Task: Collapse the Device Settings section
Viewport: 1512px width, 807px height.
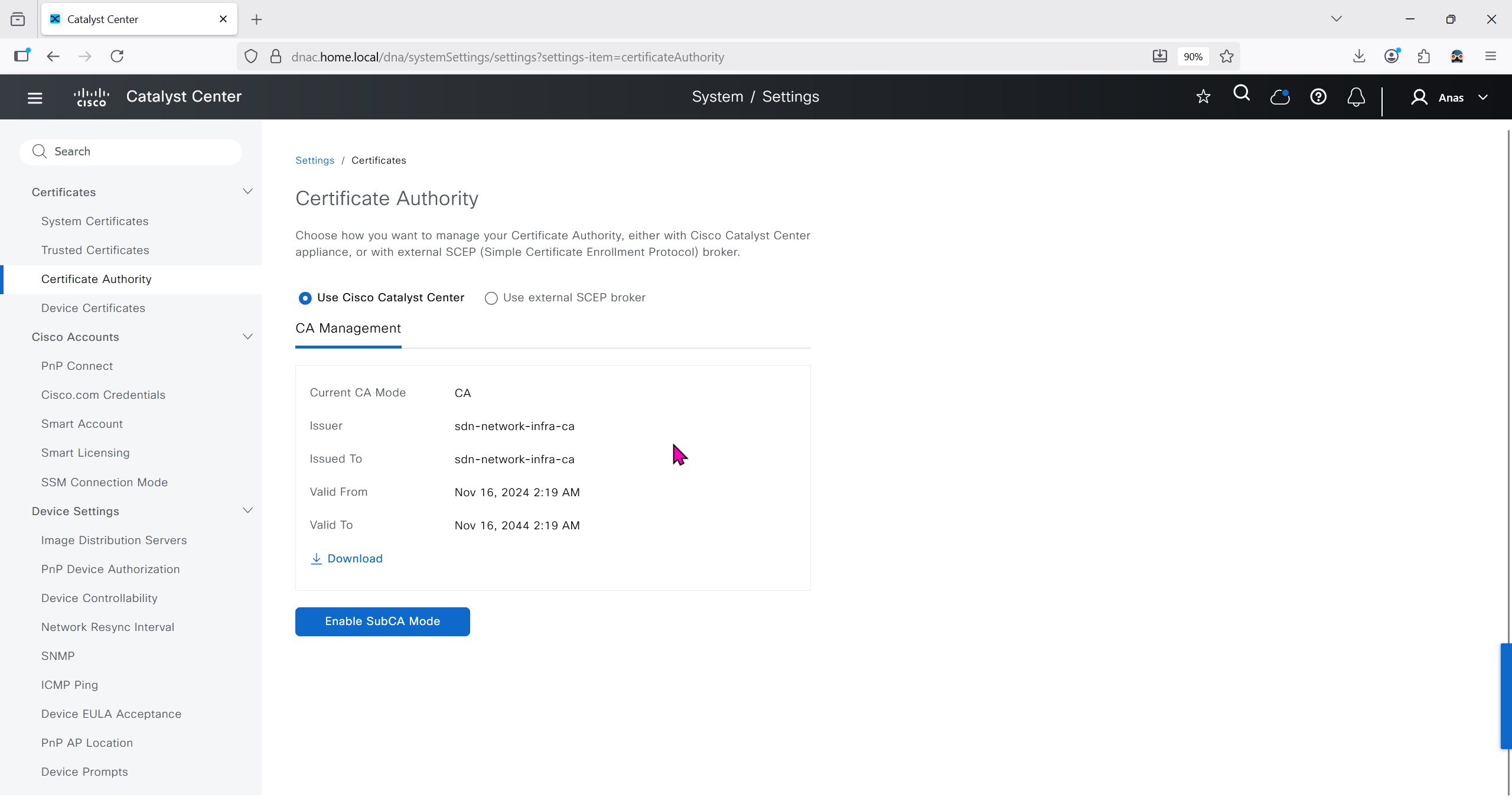Action: point(248,510)
